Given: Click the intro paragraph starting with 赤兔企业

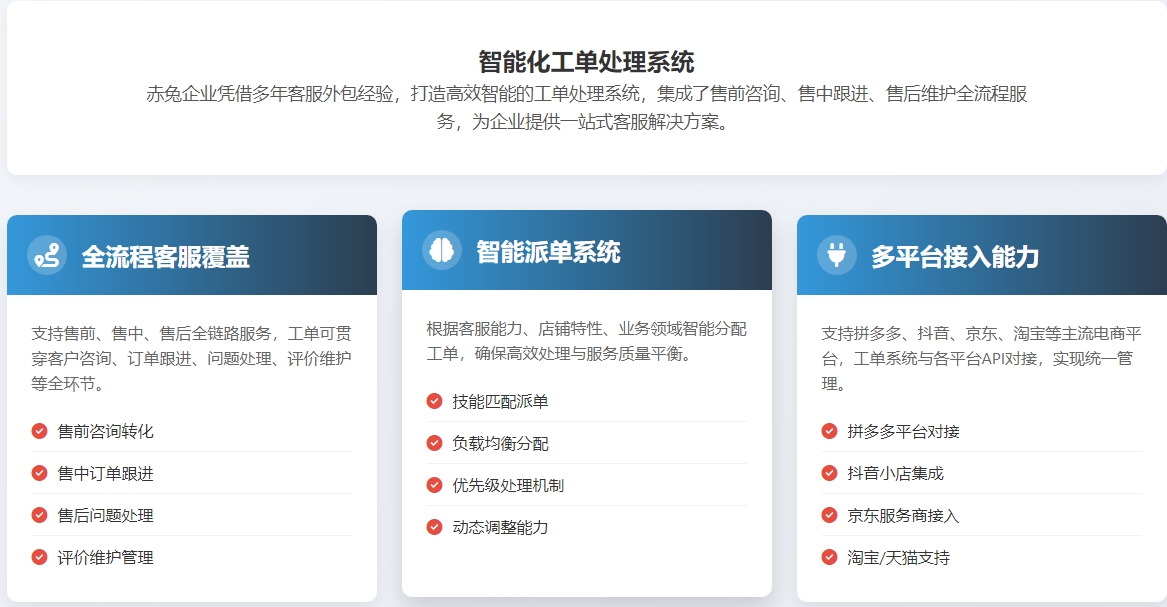Looking at the screenshot, I should pyautogui.click(x=586, y=108).
